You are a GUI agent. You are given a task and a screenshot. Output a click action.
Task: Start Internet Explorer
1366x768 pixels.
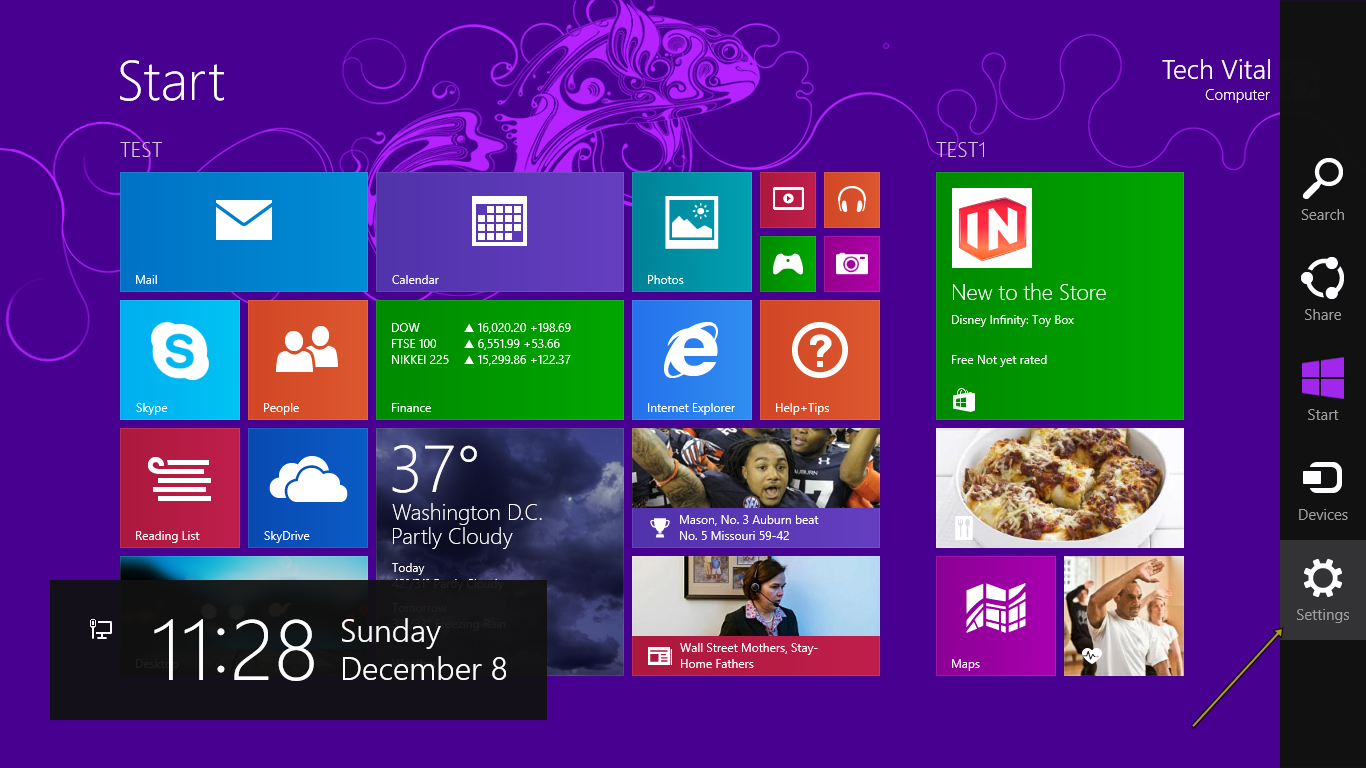tap(691, 360)
